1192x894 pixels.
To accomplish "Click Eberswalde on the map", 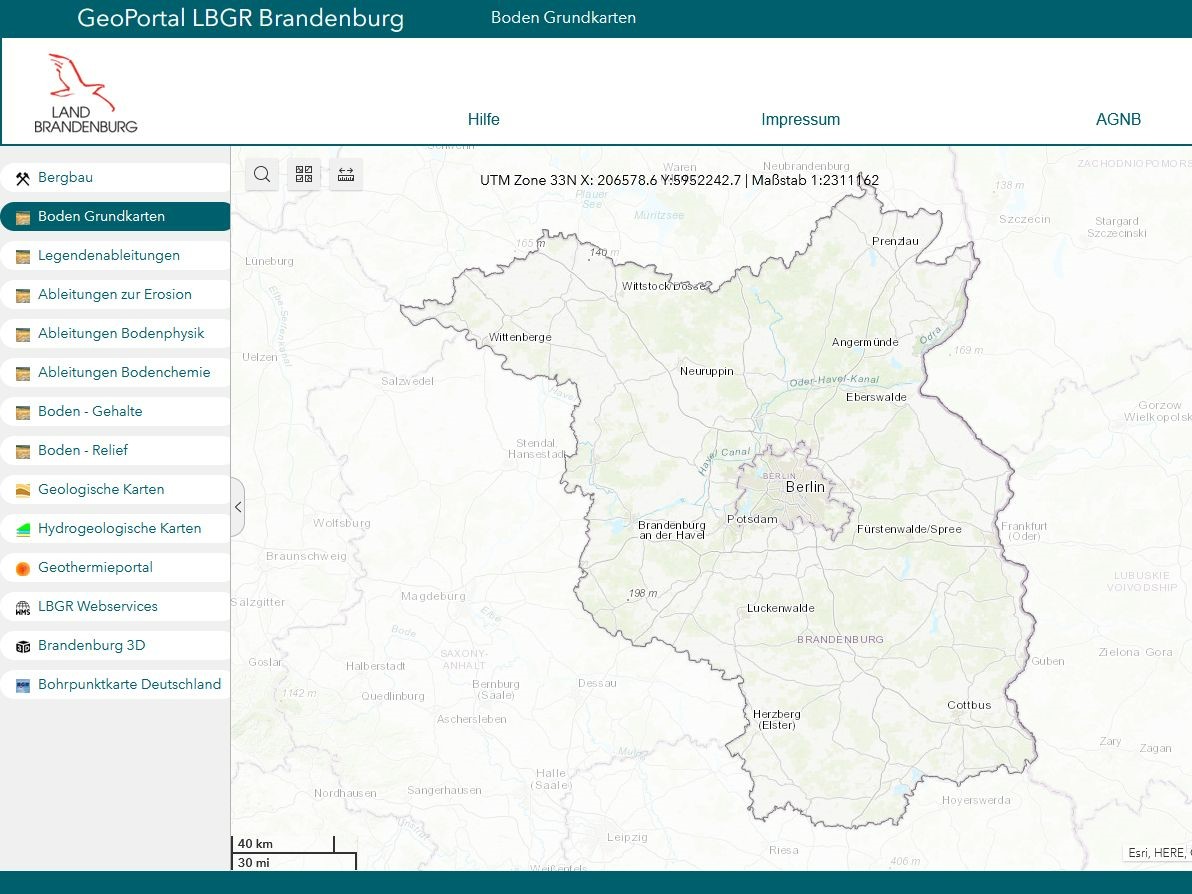I will coord(876,397).
